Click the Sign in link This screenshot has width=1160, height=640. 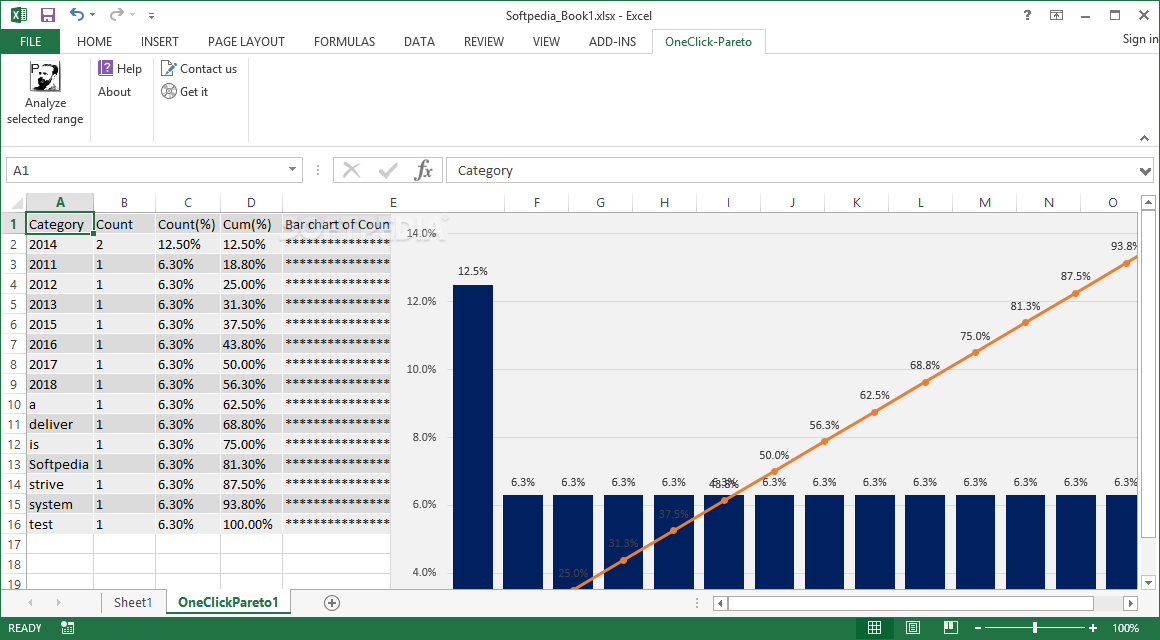(1141, 38)
